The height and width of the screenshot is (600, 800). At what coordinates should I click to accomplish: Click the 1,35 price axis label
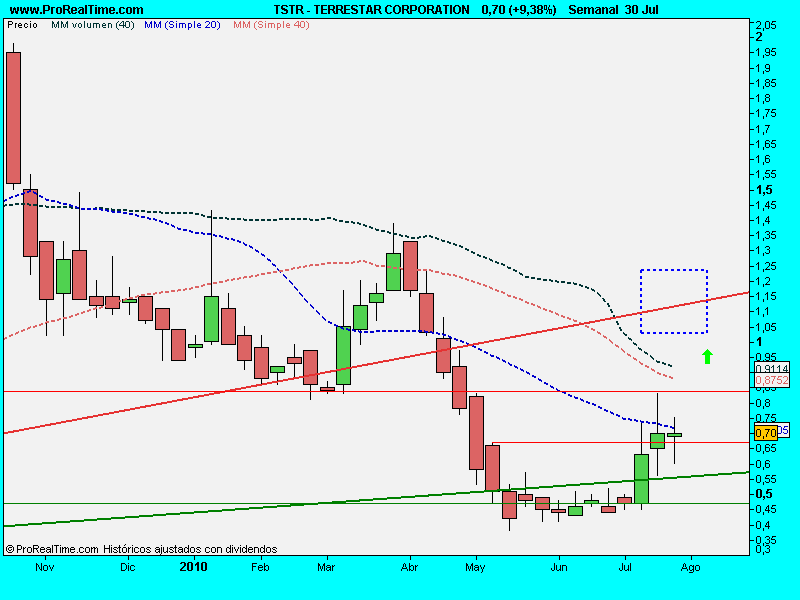(767, 235)
